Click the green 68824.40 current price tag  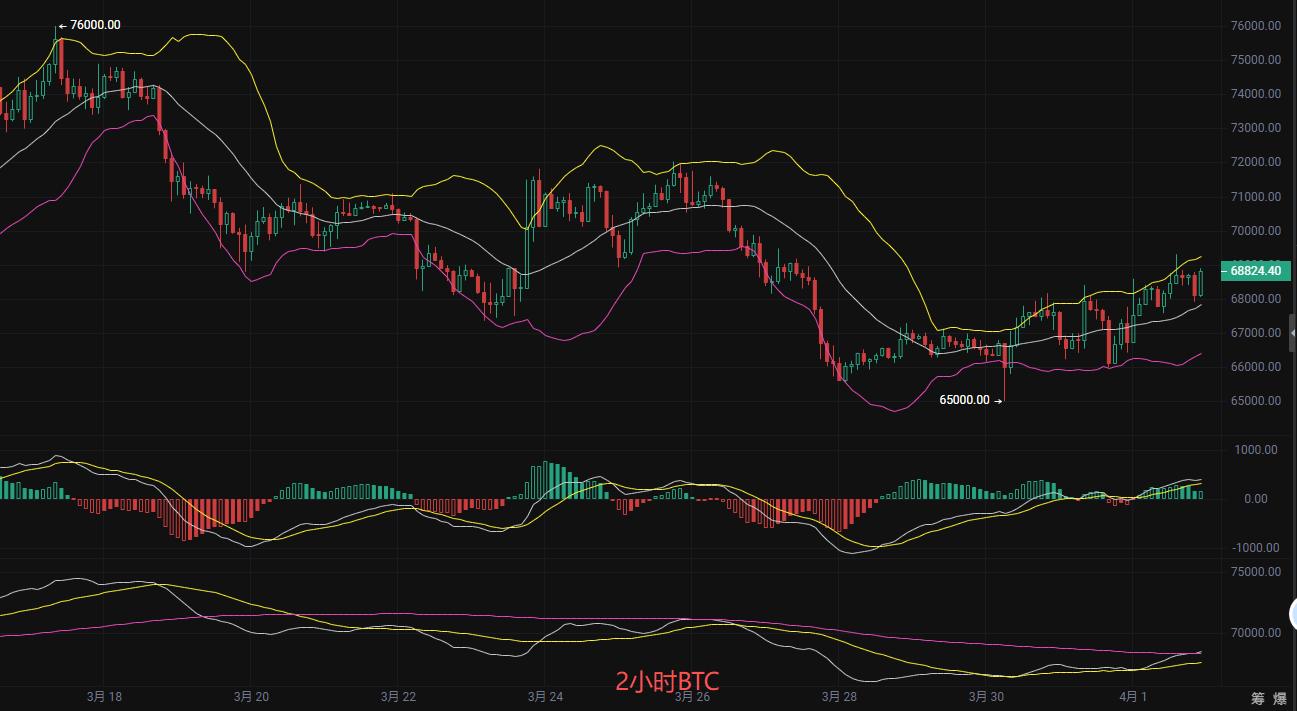click(1255, 271)
